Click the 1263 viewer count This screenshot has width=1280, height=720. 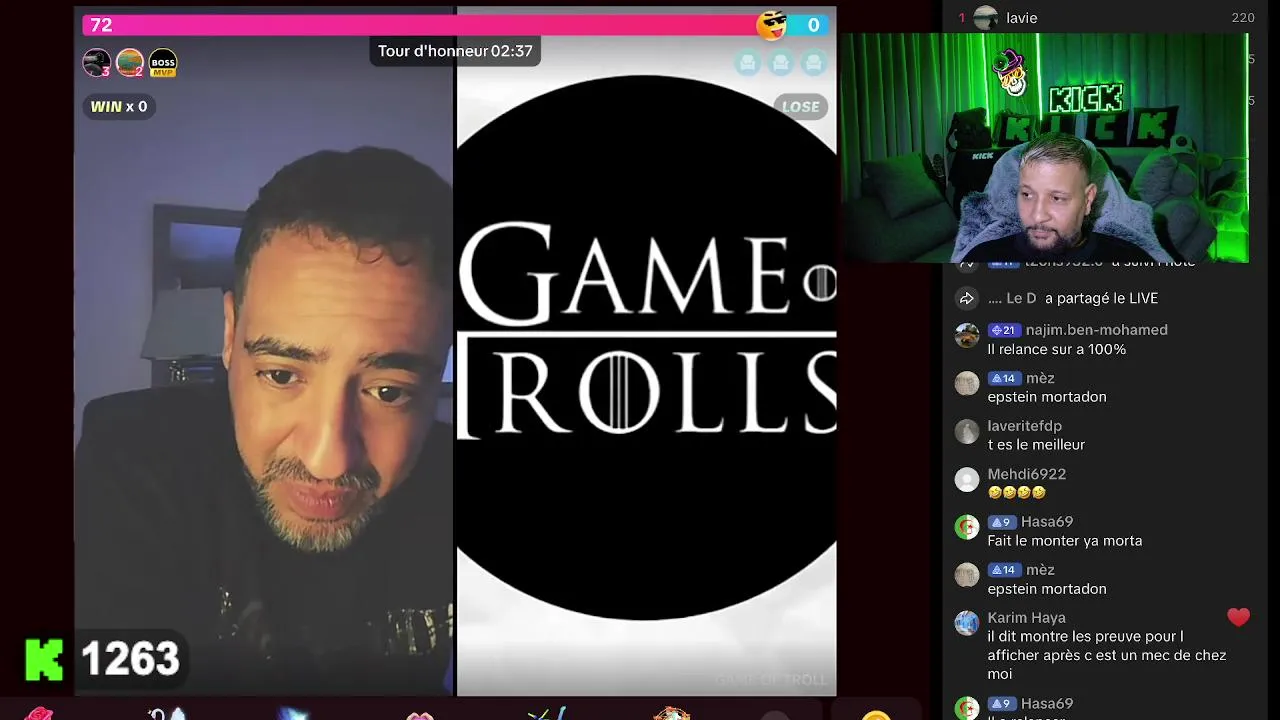point(130,660)
